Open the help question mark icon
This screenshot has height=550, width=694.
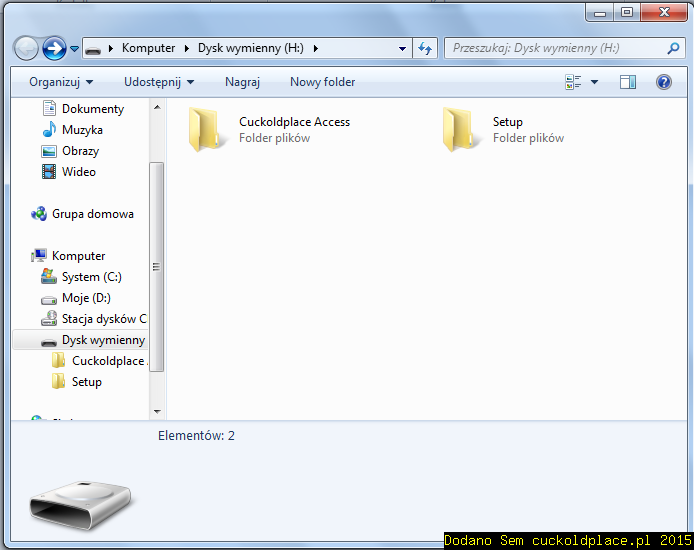663,82
